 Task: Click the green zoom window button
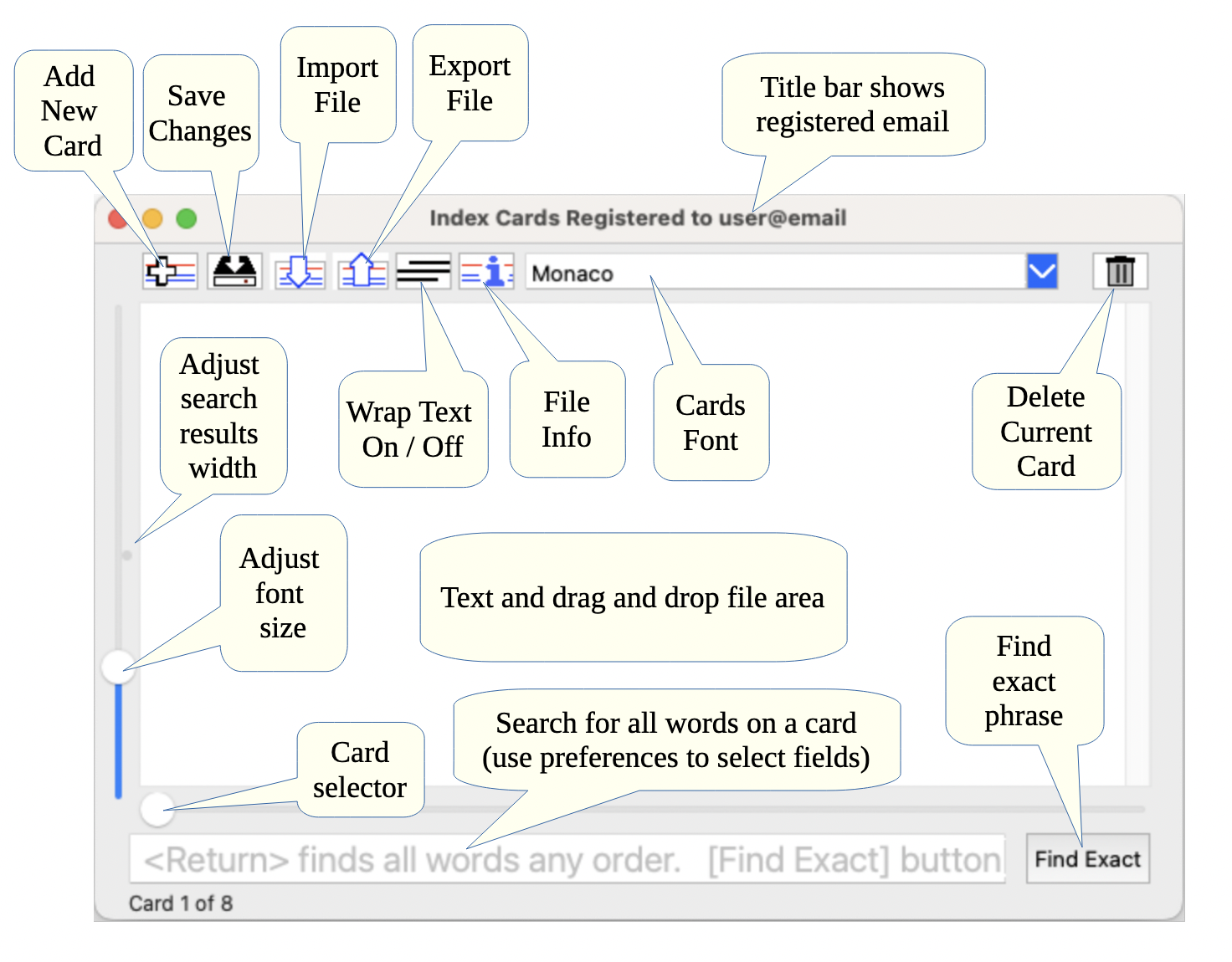pyautogui.click(x=186, y=218)
